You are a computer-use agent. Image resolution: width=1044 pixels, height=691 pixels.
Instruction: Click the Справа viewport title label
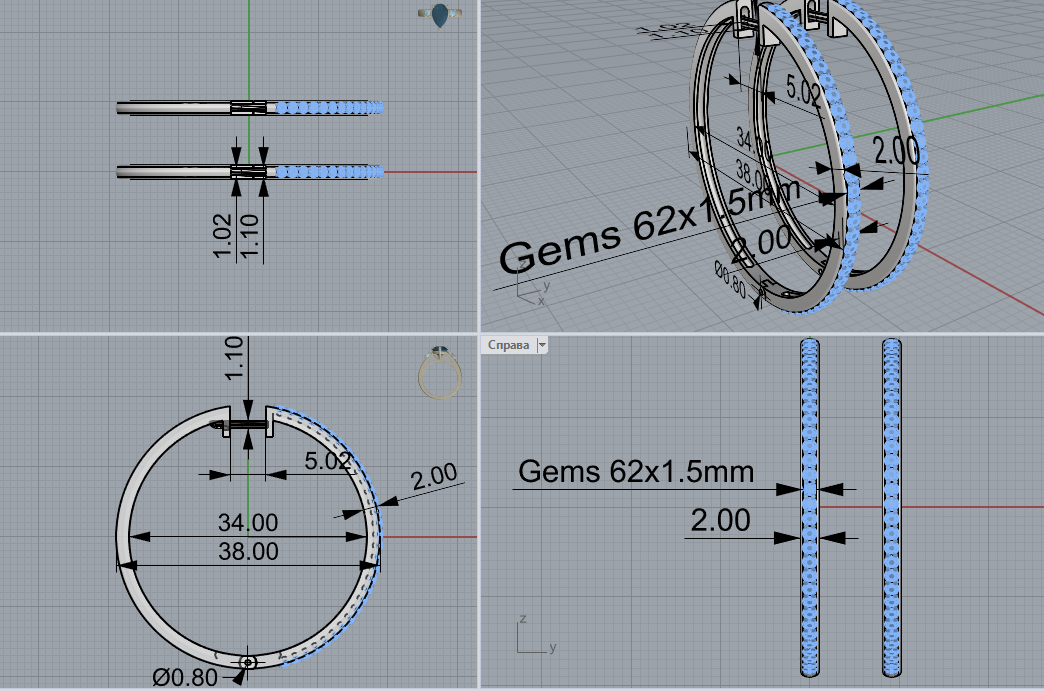[508, 345]
